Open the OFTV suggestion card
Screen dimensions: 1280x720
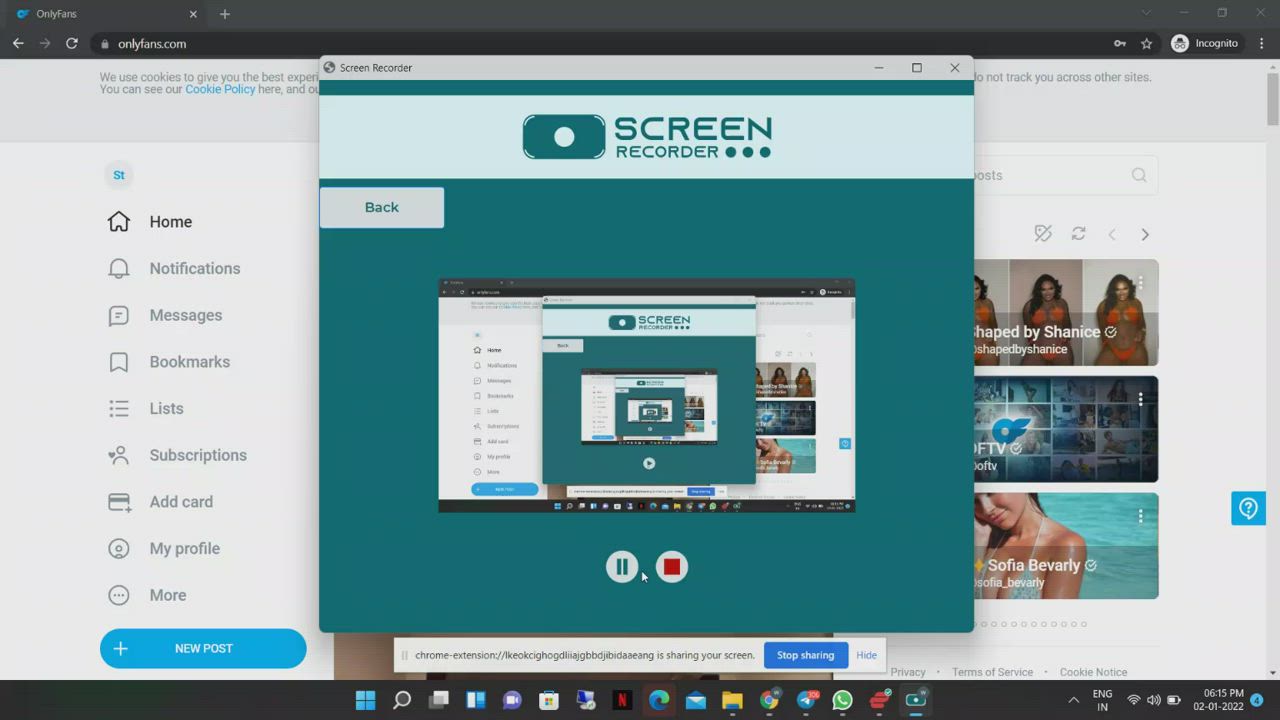tap(1066, 429)
